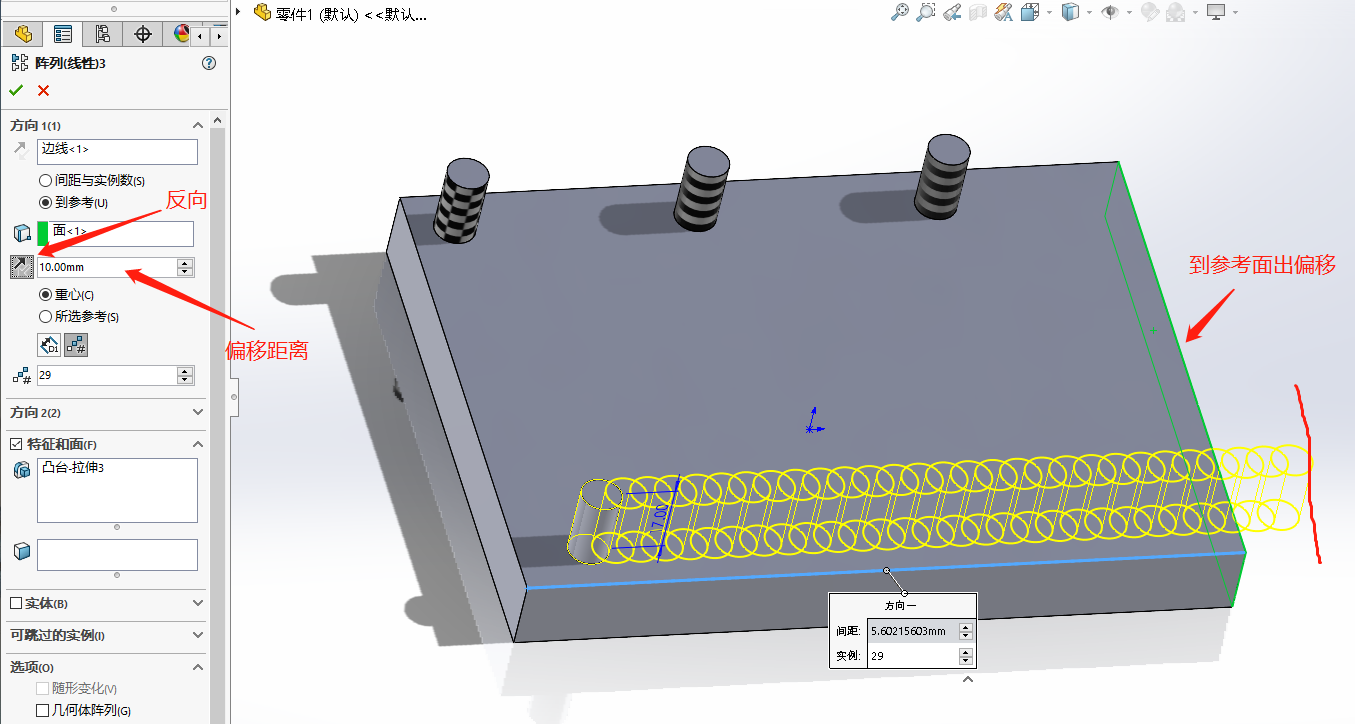Click the Hide/Show Items eye icon
1355x724 pixels.
1111,12
